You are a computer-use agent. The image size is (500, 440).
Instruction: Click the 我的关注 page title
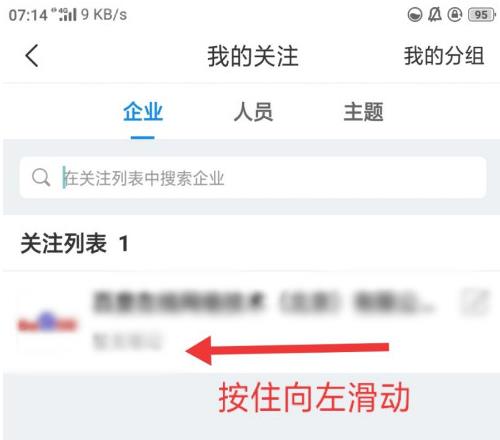(x=253, y=56)
